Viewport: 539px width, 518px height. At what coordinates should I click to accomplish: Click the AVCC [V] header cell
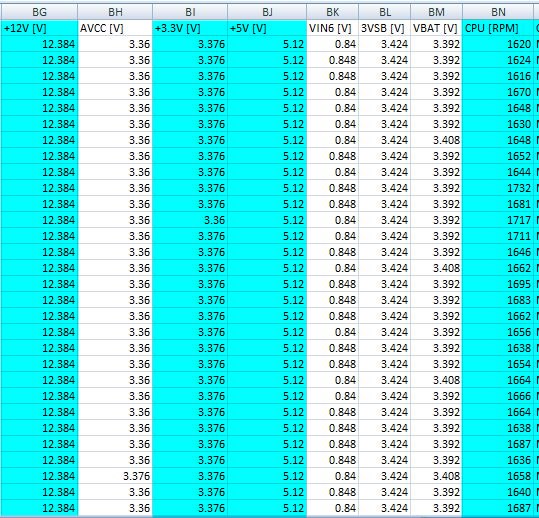point(115,28)
